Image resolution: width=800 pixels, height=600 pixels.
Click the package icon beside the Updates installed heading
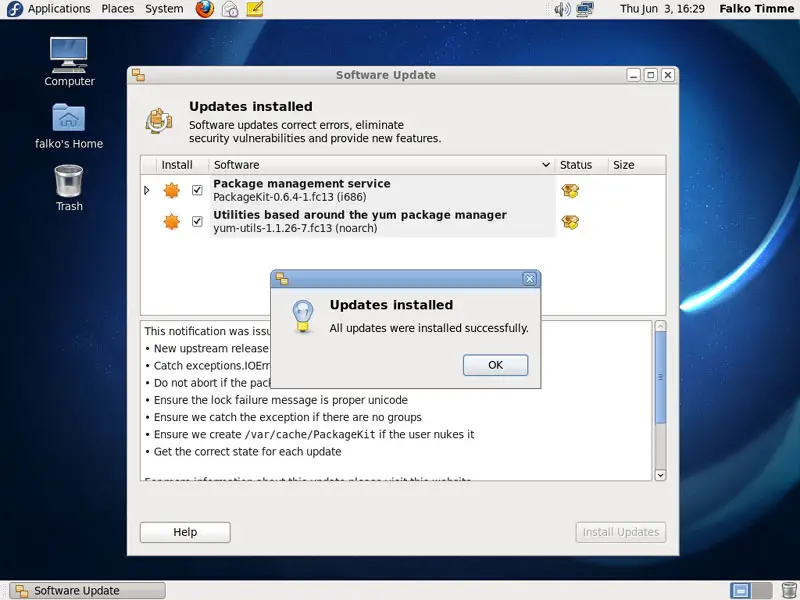pos(159,120)
